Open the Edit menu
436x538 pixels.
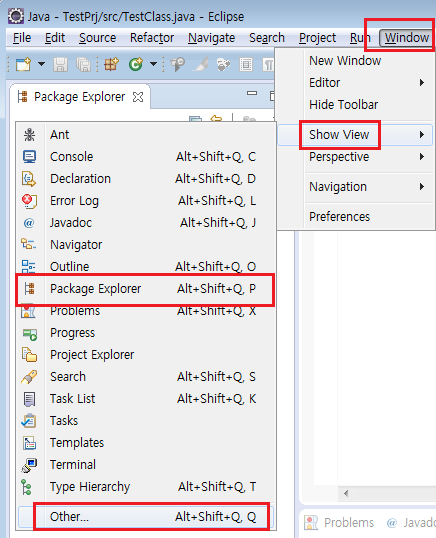coord(55,38)
